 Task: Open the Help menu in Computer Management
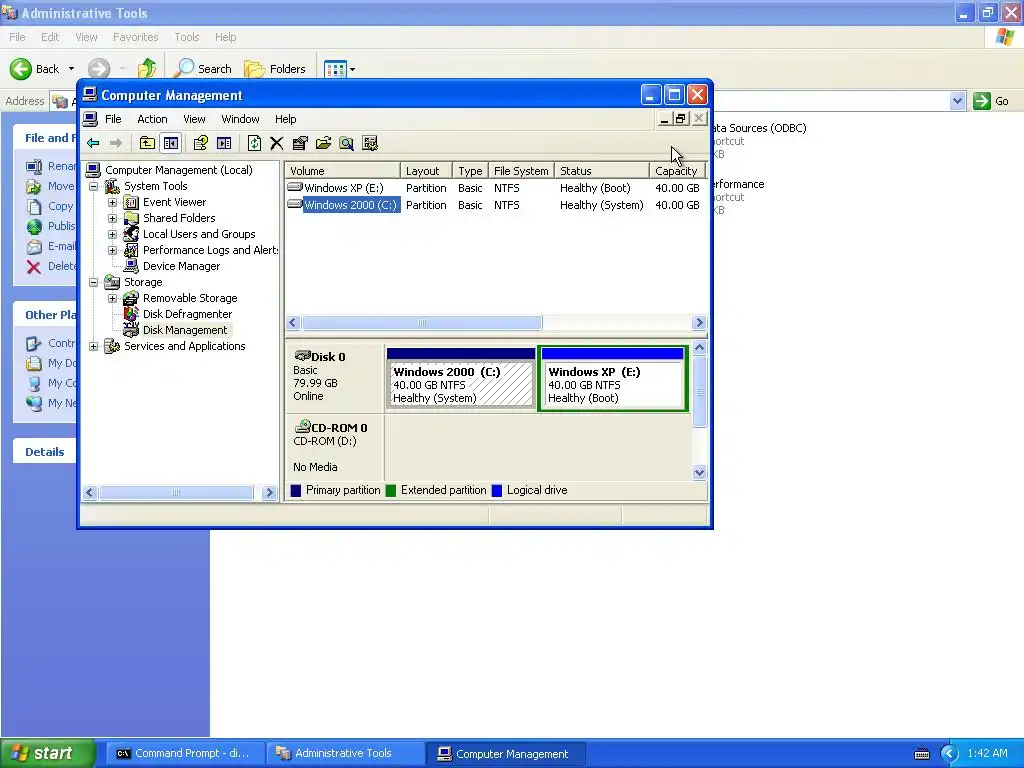pos(285,119)
